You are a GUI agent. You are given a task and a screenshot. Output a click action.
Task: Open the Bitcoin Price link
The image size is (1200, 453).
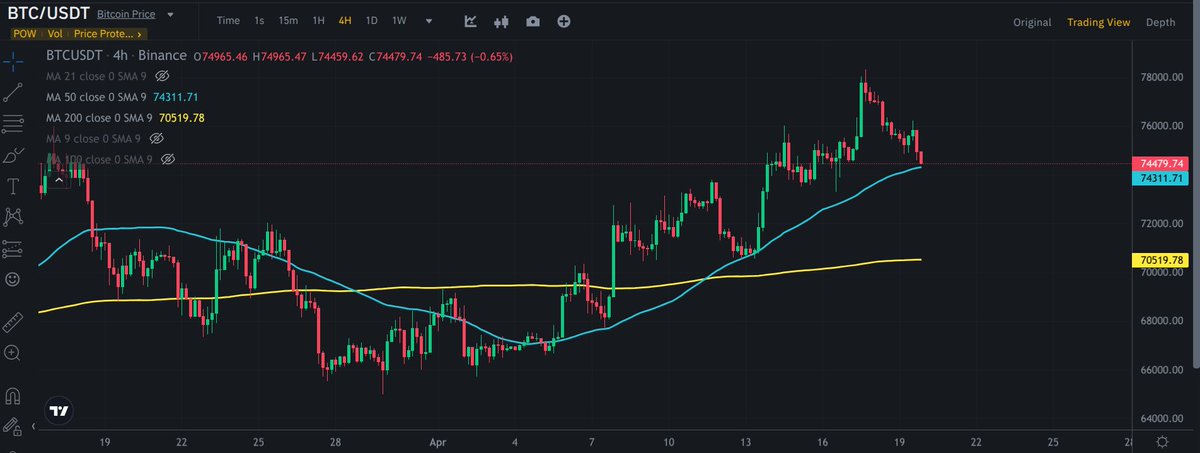click(x=126, y=15)
